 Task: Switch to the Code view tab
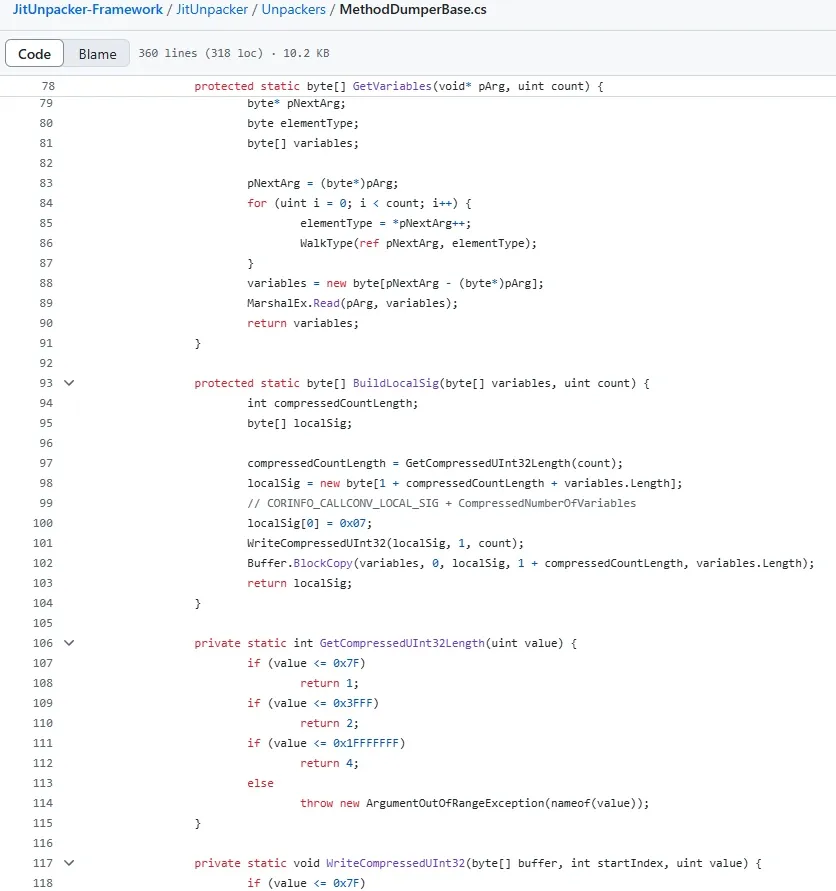[x=34, y=53]
